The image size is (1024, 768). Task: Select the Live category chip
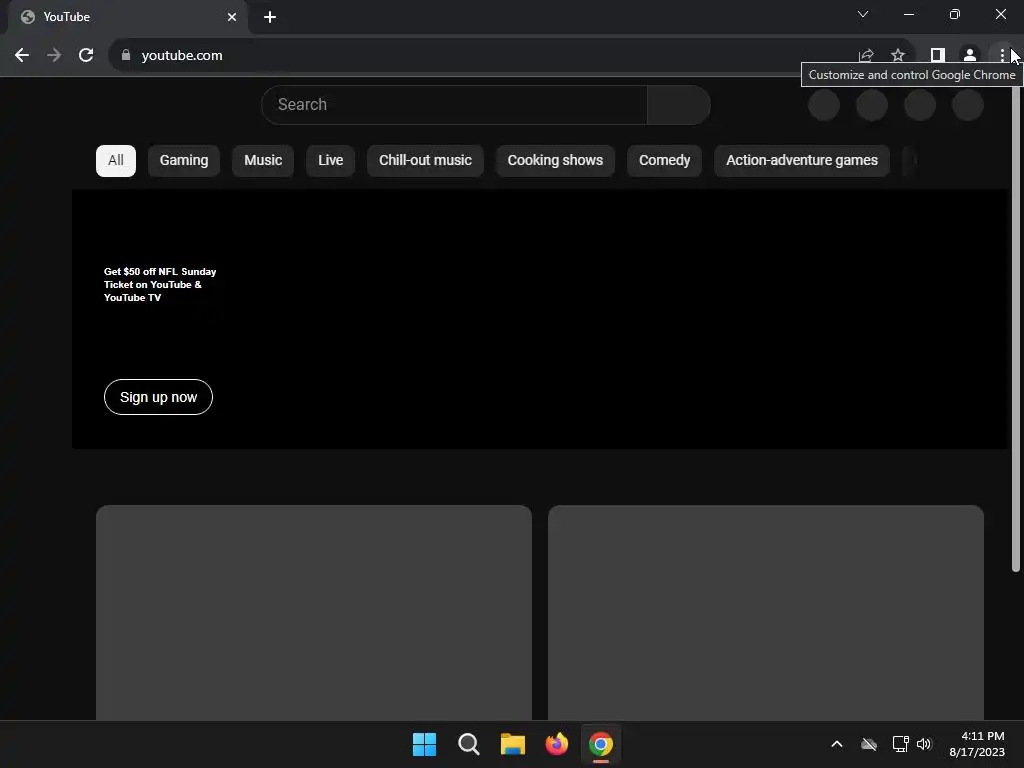330,161
